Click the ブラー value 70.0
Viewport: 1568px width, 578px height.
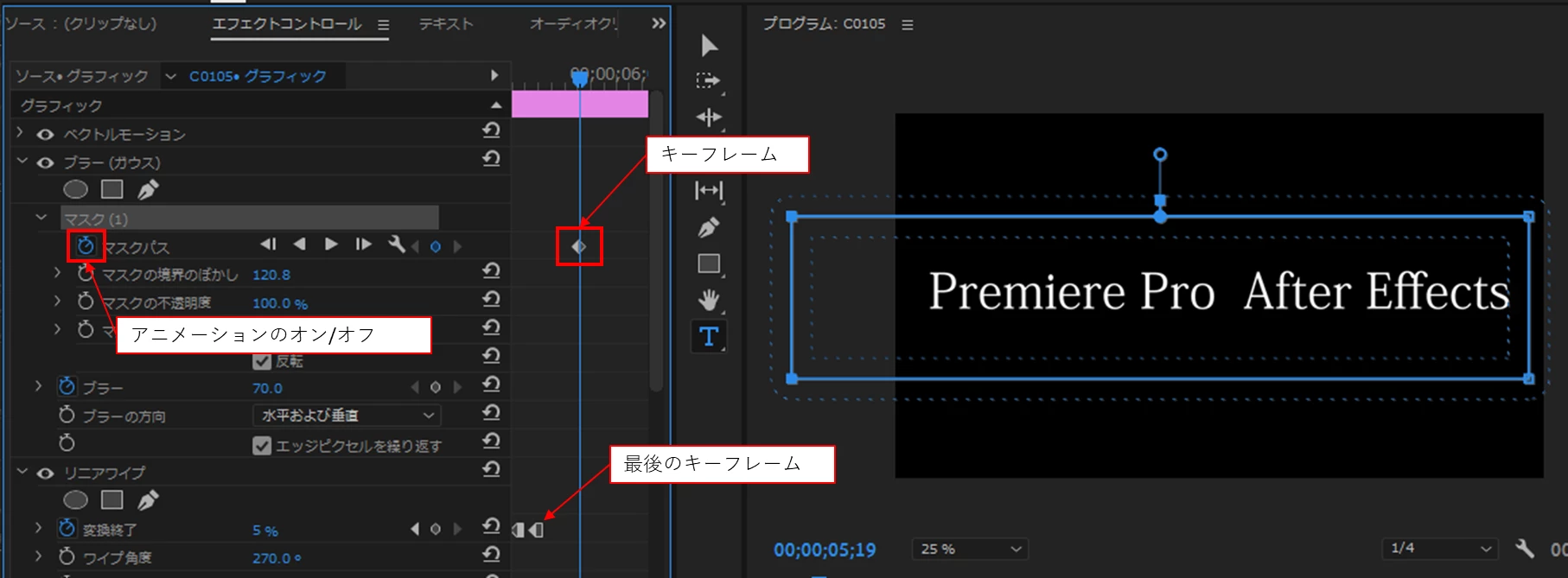267,388
